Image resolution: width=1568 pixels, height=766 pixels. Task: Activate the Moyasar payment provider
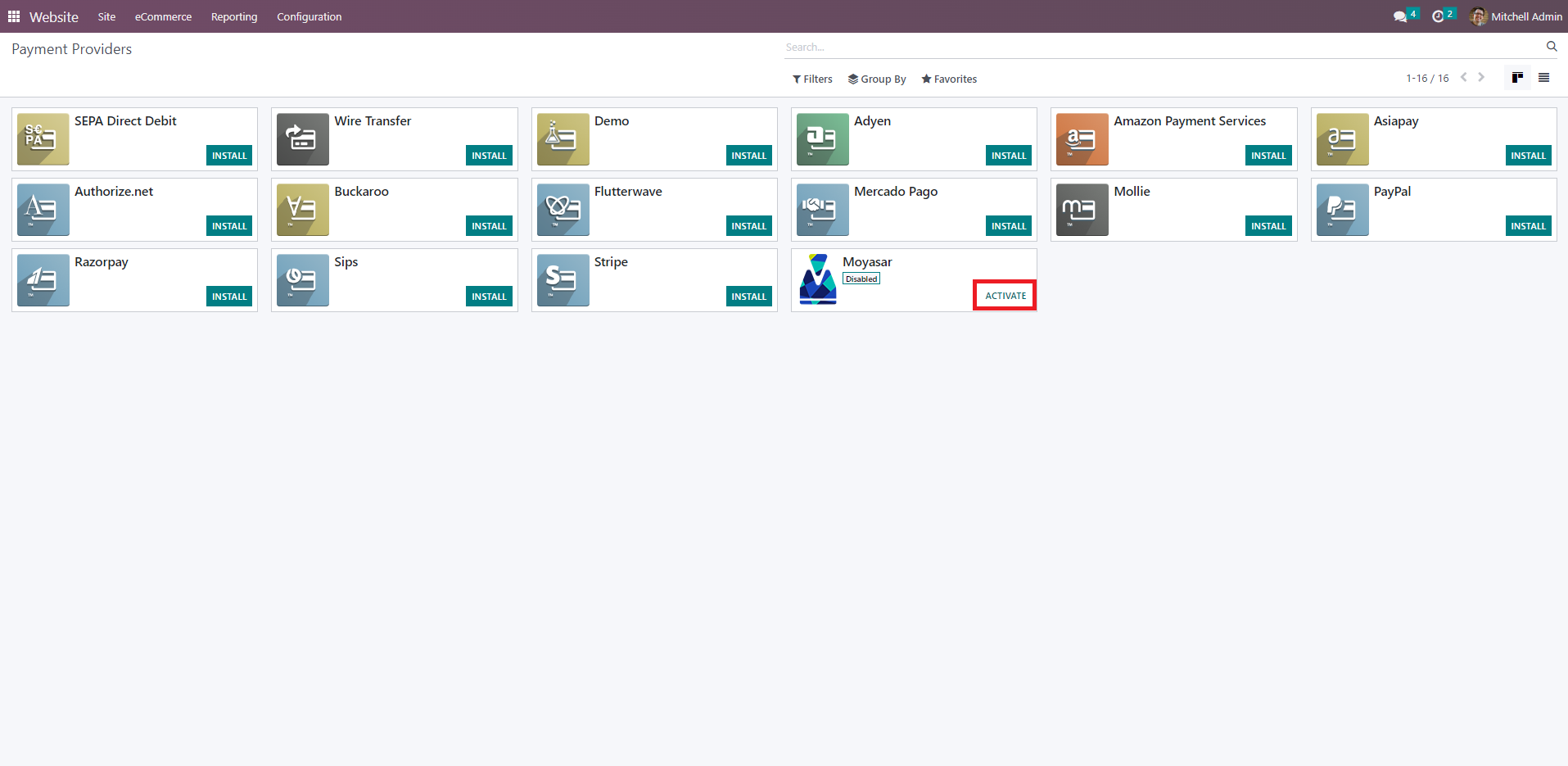point(1005,296)
